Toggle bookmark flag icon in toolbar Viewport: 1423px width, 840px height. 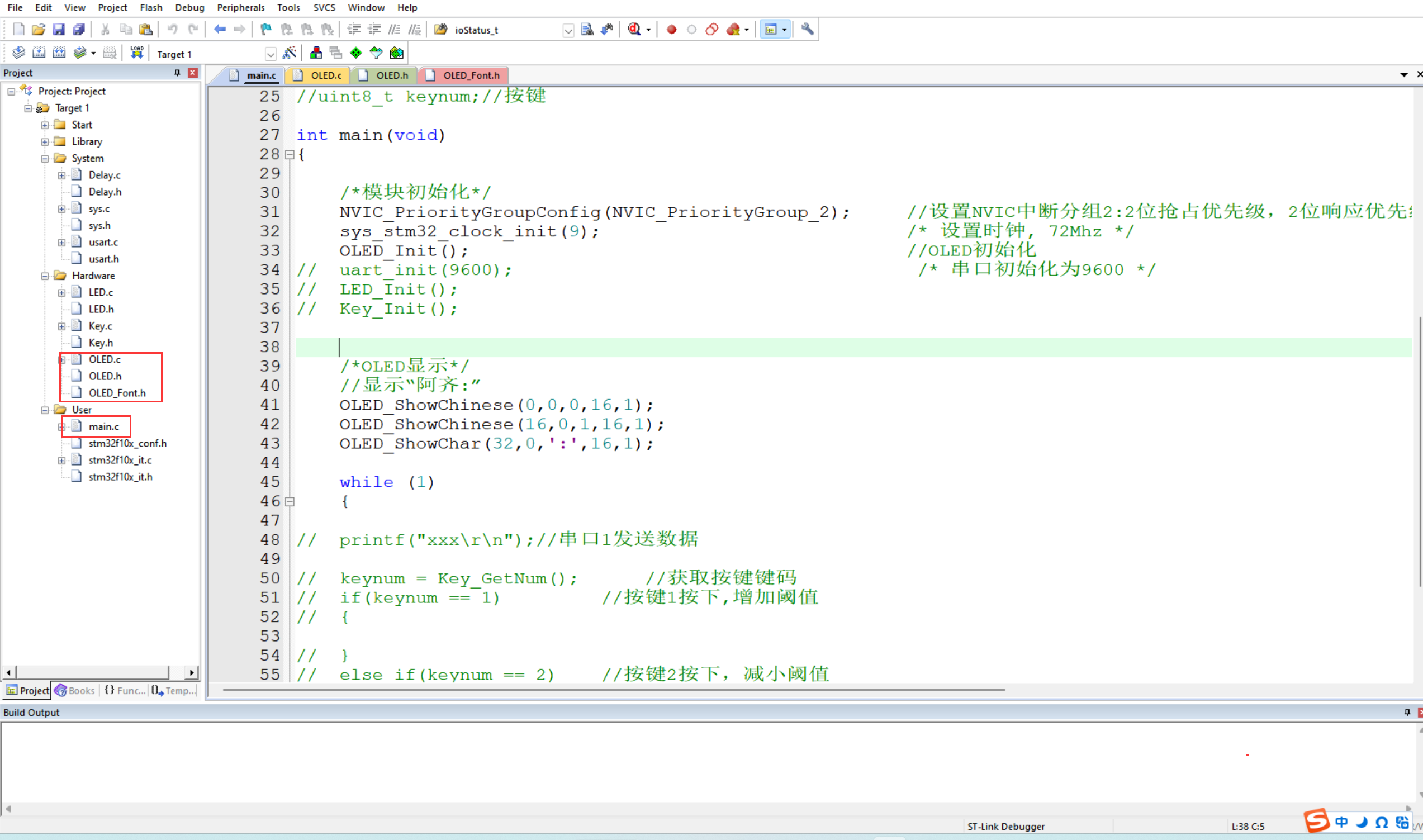coord(265,30)
